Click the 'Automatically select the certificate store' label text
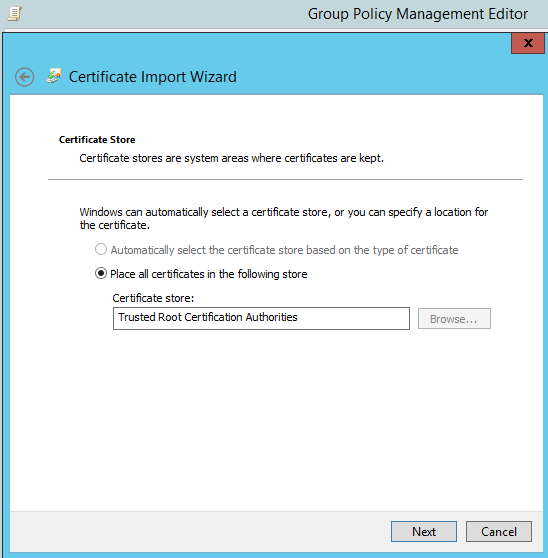The image size is (548, 558). click(x=284, y=250)
